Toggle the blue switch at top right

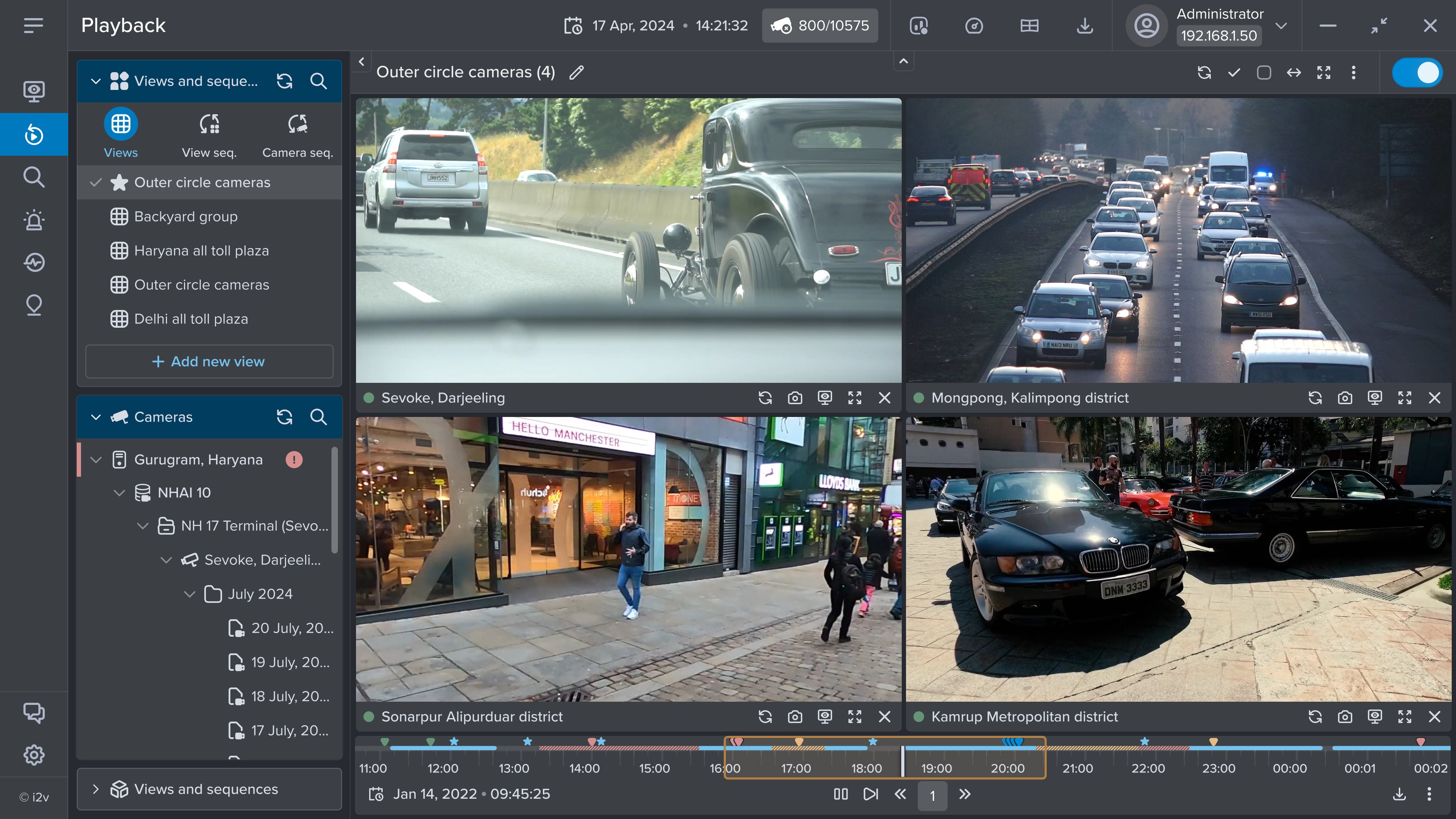click(x=1417, y=73)
